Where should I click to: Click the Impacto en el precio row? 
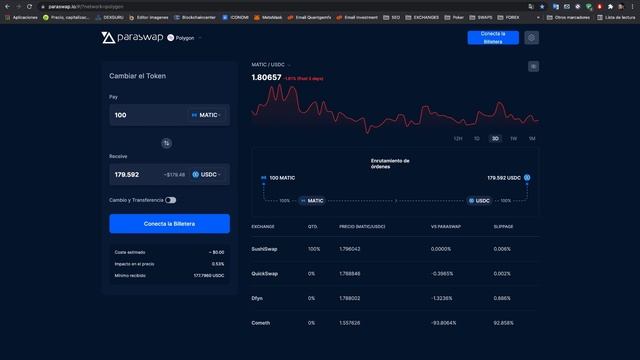click(x=169, y=264)
